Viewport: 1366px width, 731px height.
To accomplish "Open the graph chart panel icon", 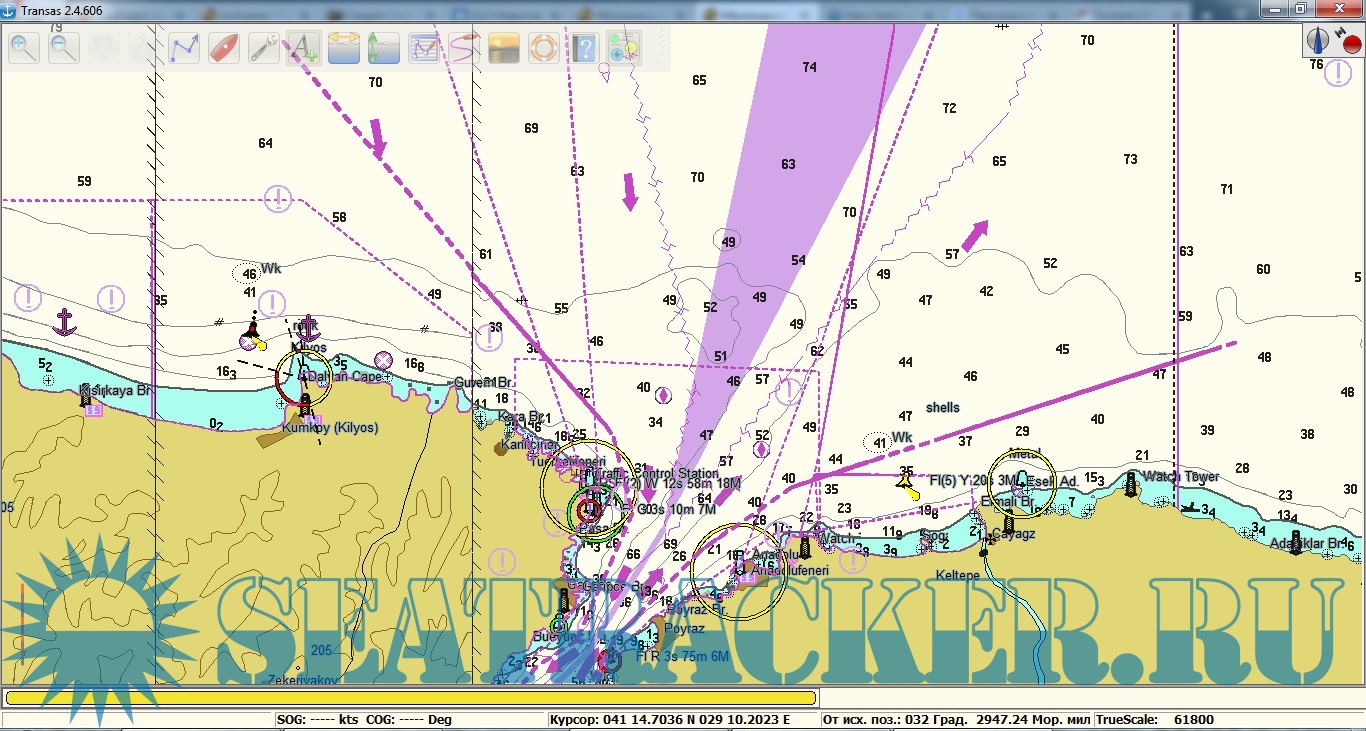I will coord(424,48).
